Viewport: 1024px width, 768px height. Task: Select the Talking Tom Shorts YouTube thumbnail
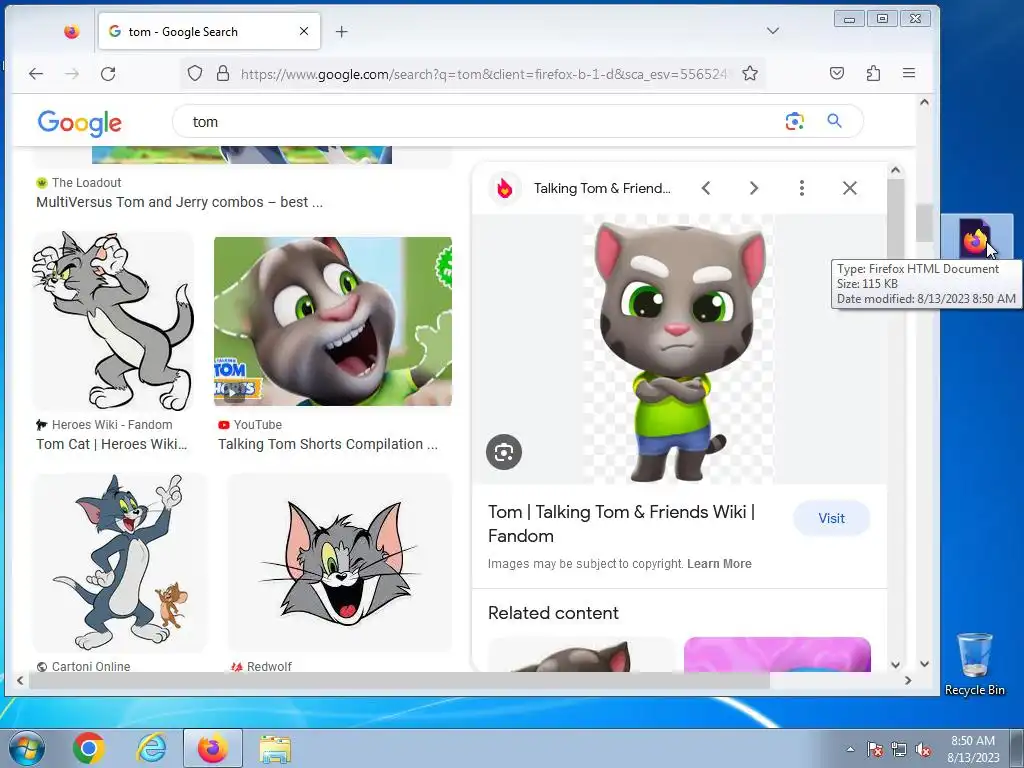point(332,321)
